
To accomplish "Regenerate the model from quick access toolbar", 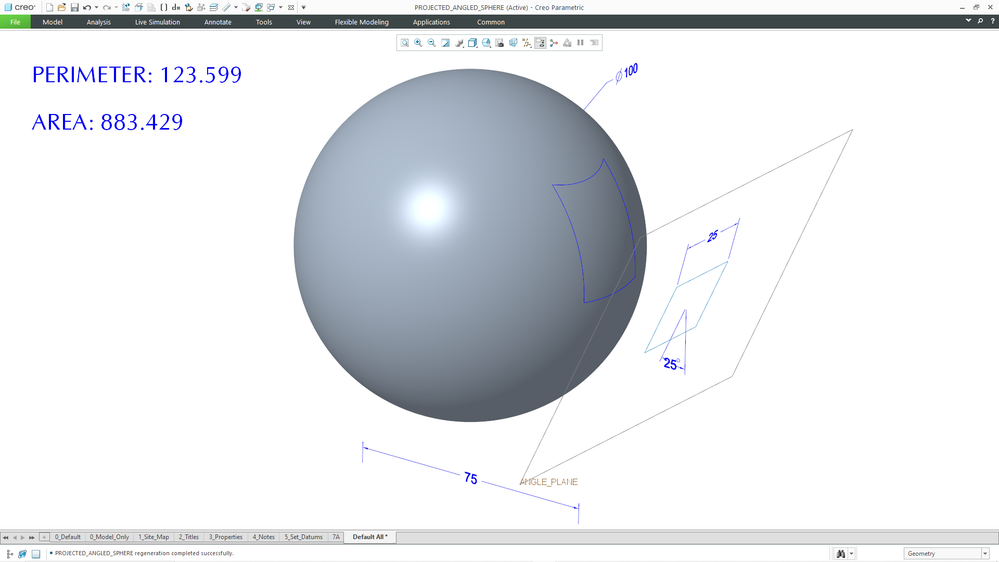I will coord(126,8).
